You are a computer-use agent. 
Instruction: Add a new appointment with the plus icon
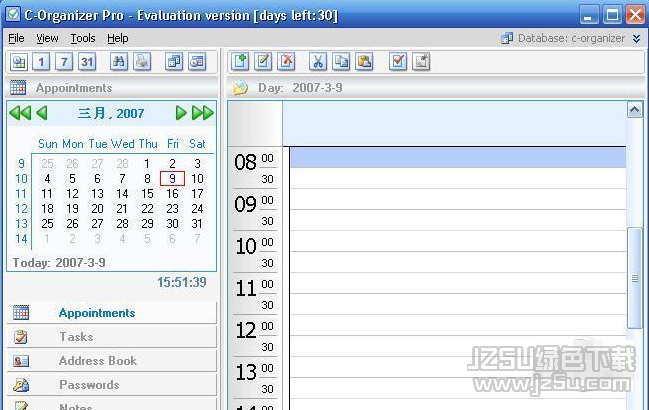[240, 62]
